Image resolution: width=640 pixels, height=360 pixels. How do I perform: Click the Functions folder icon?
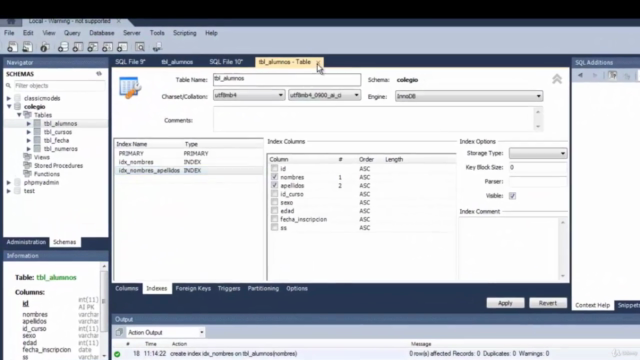pyautogui.click(x=27, y=174)
